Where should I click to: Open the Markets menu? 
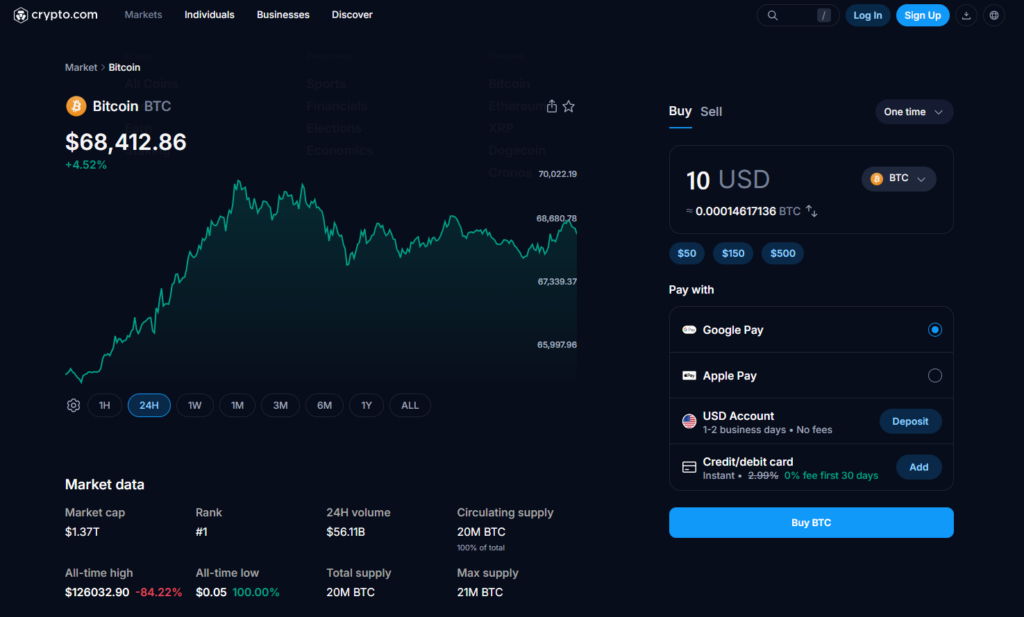[x=143, y=14]
